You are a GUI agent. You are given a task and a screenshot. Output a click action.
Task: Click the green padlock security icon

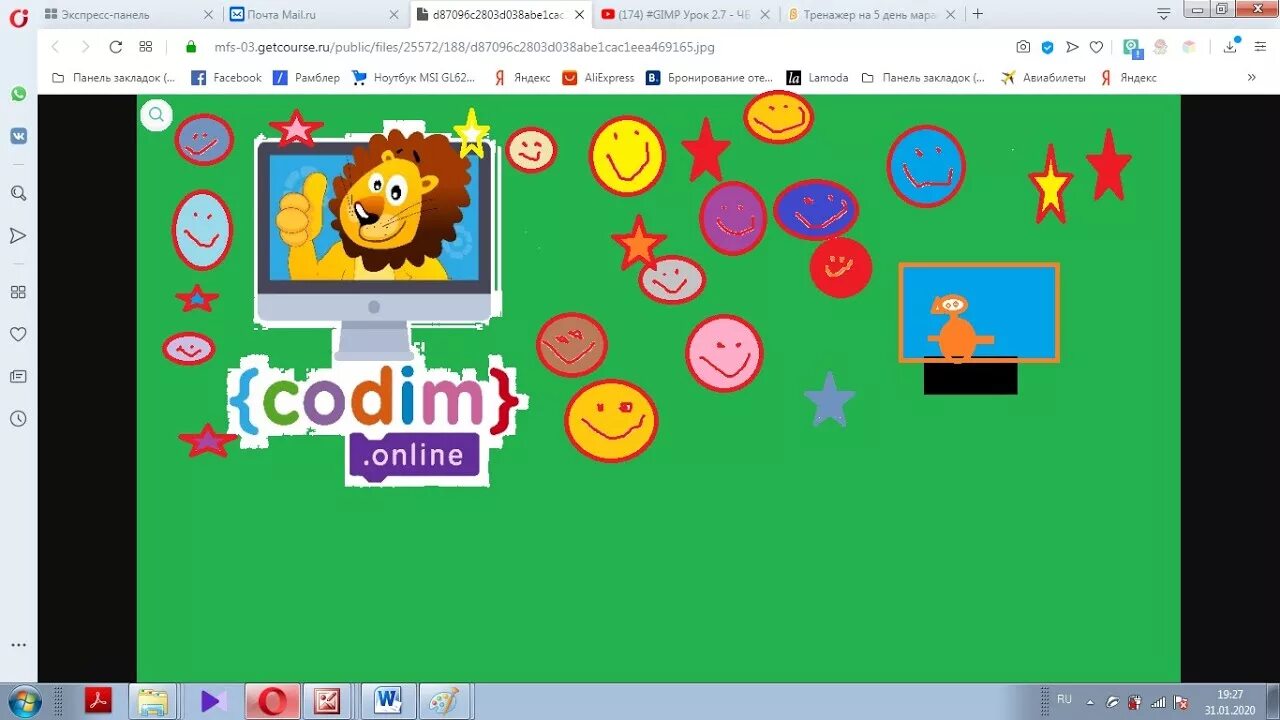192,47
